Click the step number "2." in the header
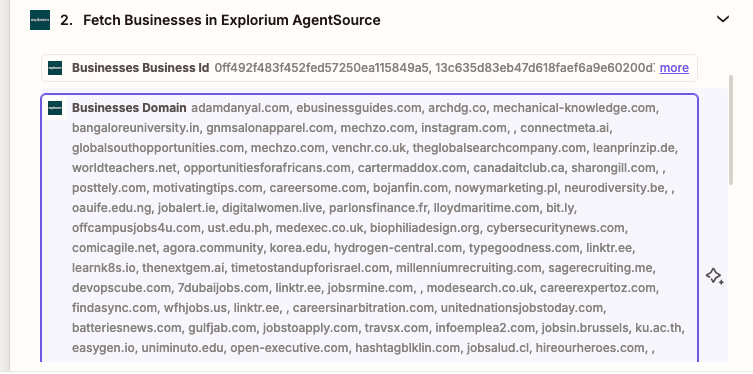This screenshot has height=374, width=753. (x=66, y=20)
